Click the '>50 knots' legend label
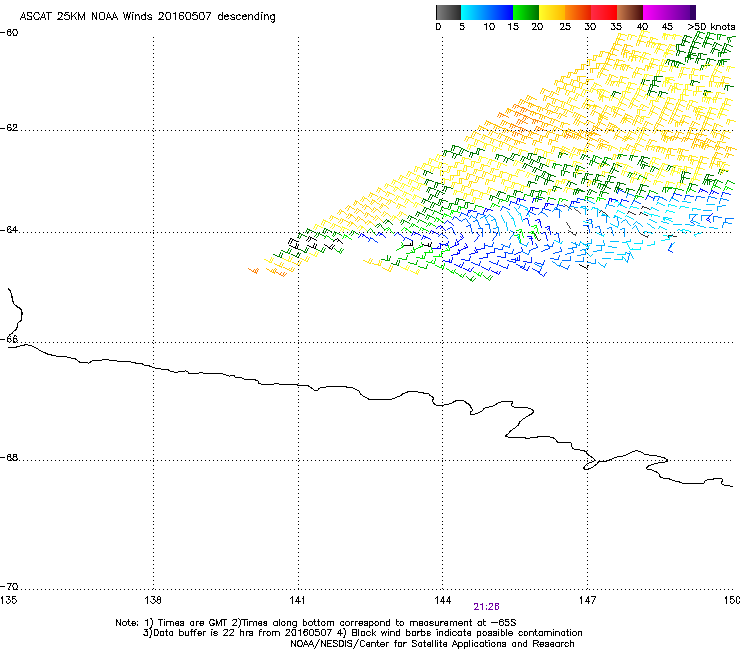740x650 pixels. (712, 27)
